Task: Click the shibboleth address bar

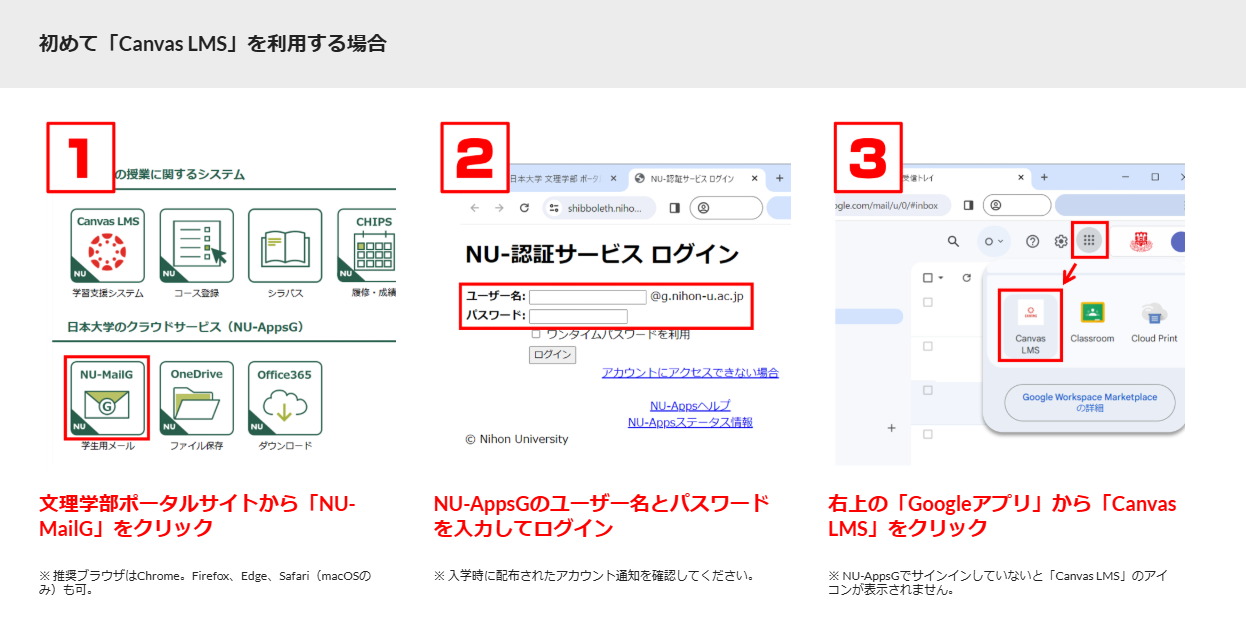Action: coord(599,208)
